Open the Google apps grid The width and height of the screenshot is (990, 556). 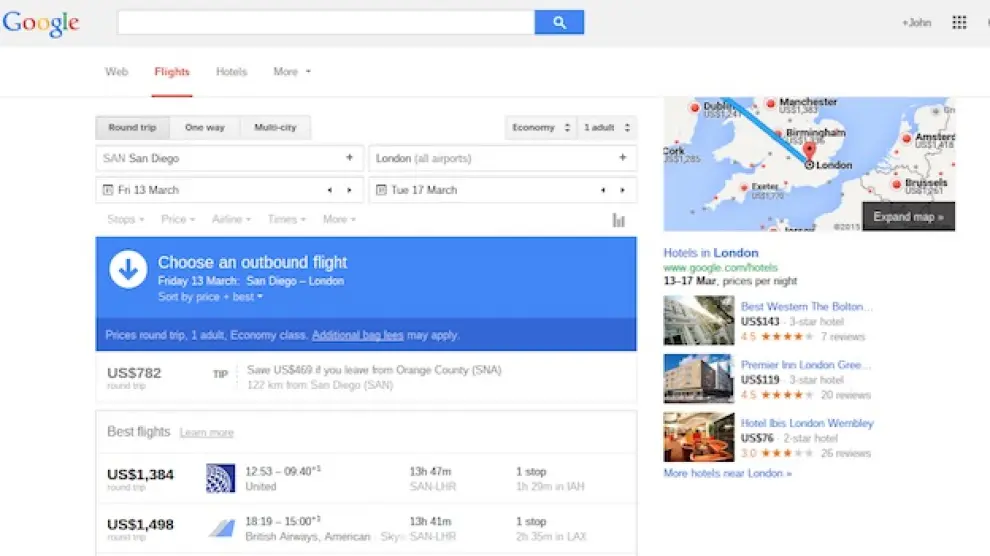tap(959, 22)
